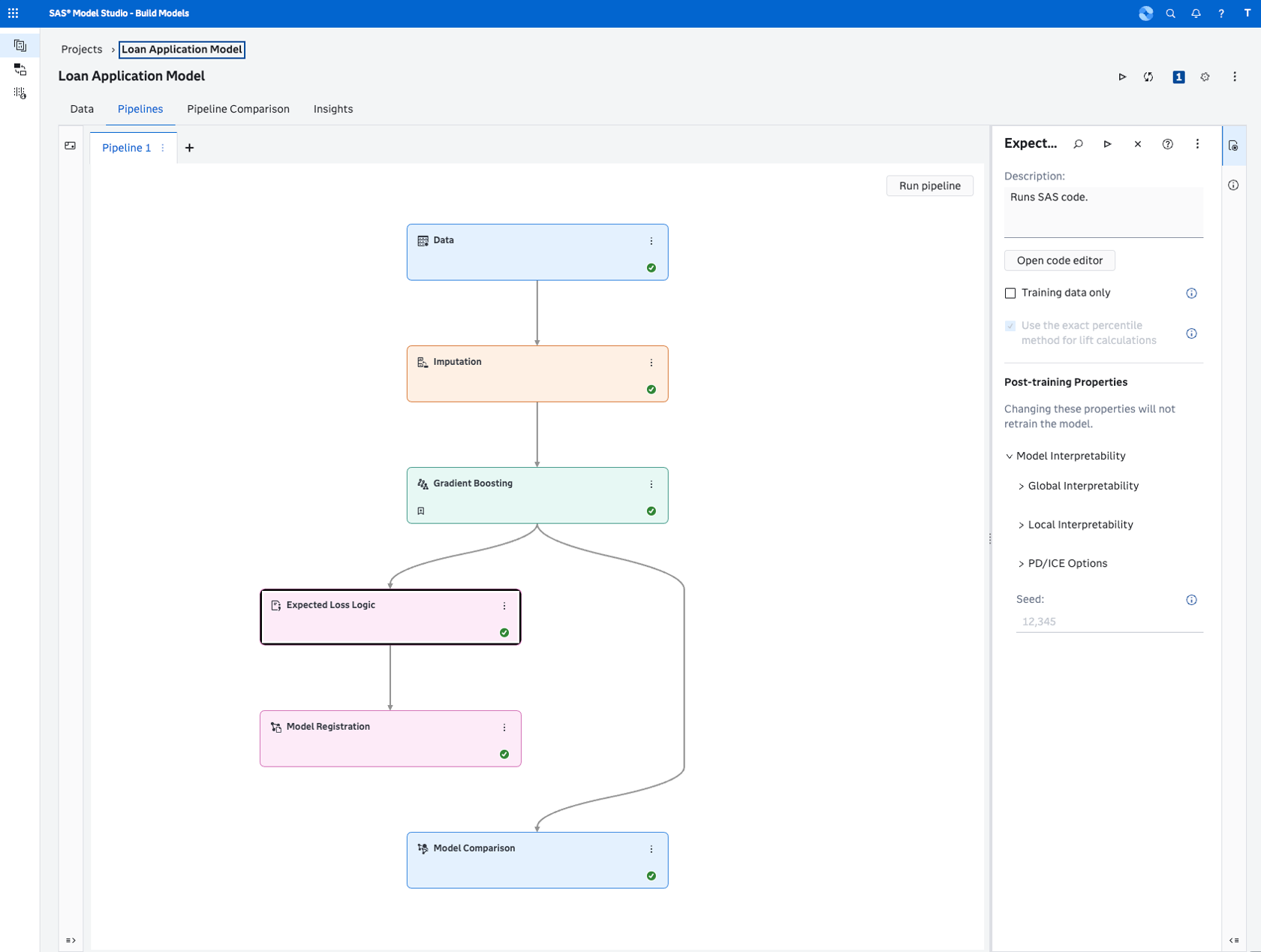Viewport: 1261px width, 952px height.
Task: Run the project with the play icon
Action: click(x=1122, y=77)
